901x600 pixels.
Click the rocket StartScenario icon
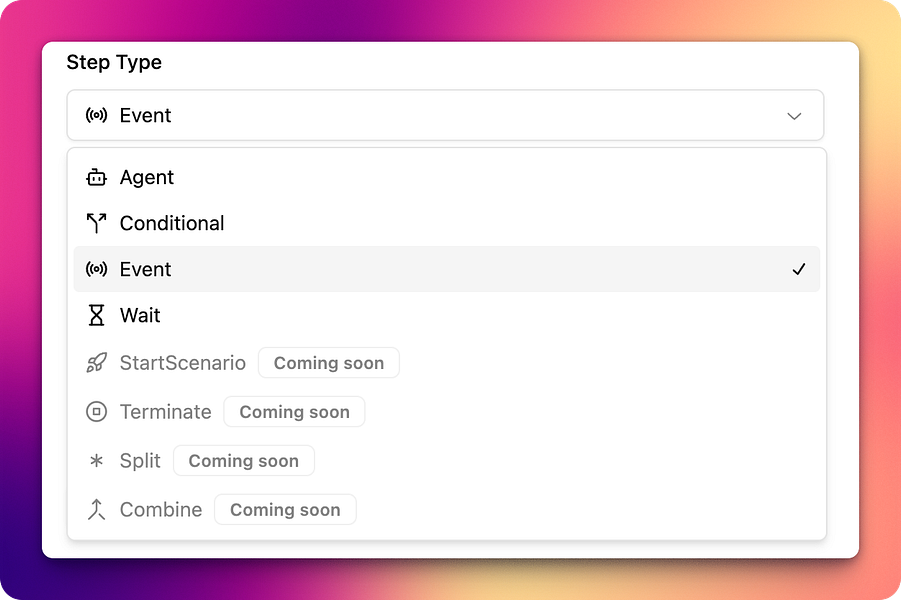(x=96, y=363)
